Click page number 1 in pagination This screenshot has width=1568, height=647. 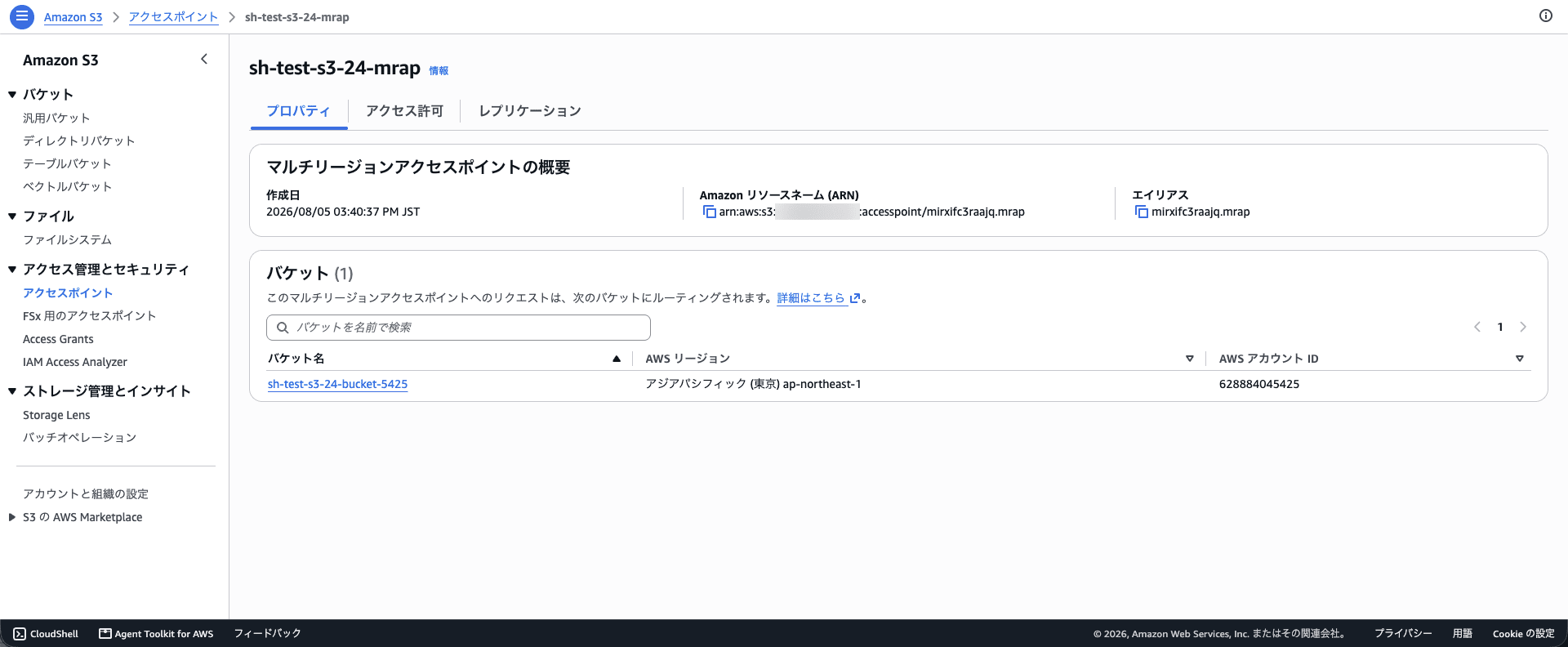[x=1500, y=327]
